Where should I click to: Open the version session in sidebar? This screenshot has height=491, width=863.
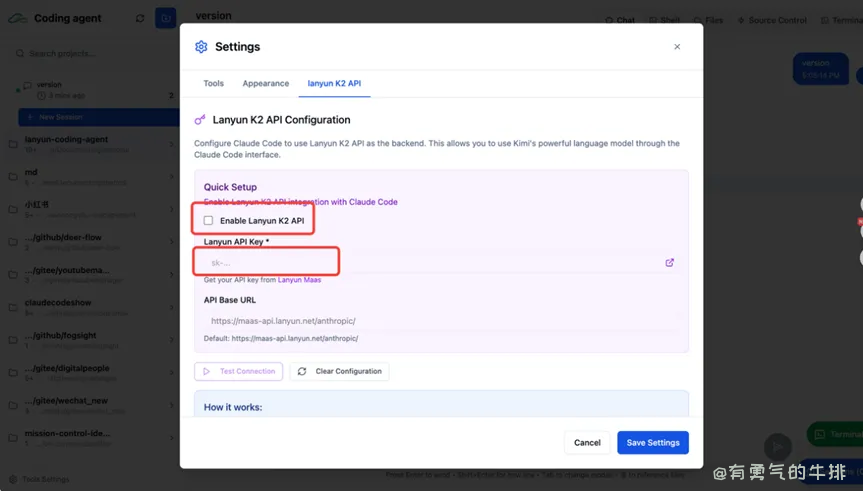96,90
